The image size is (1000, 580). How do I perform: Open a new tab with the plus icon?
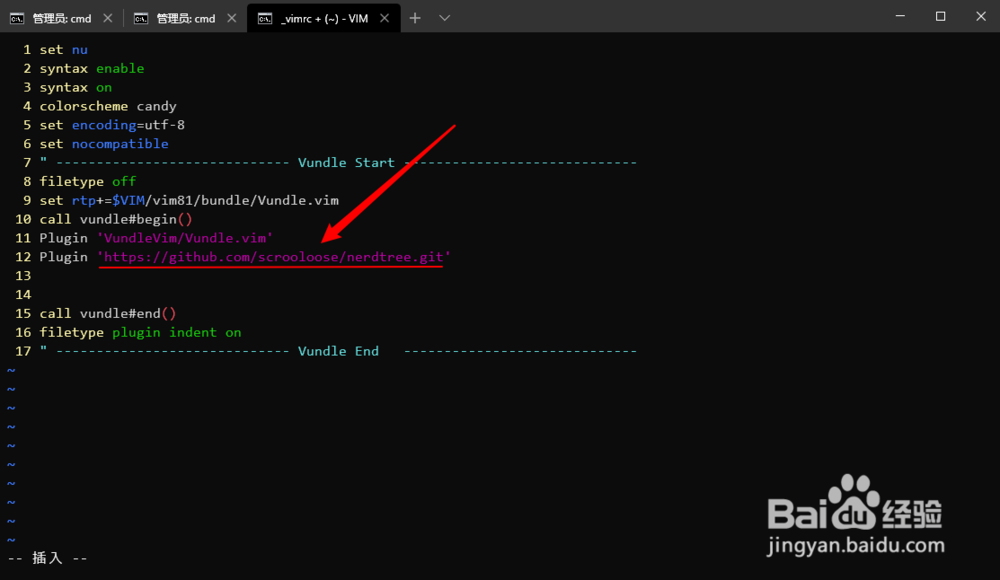[x=414, y=17]
